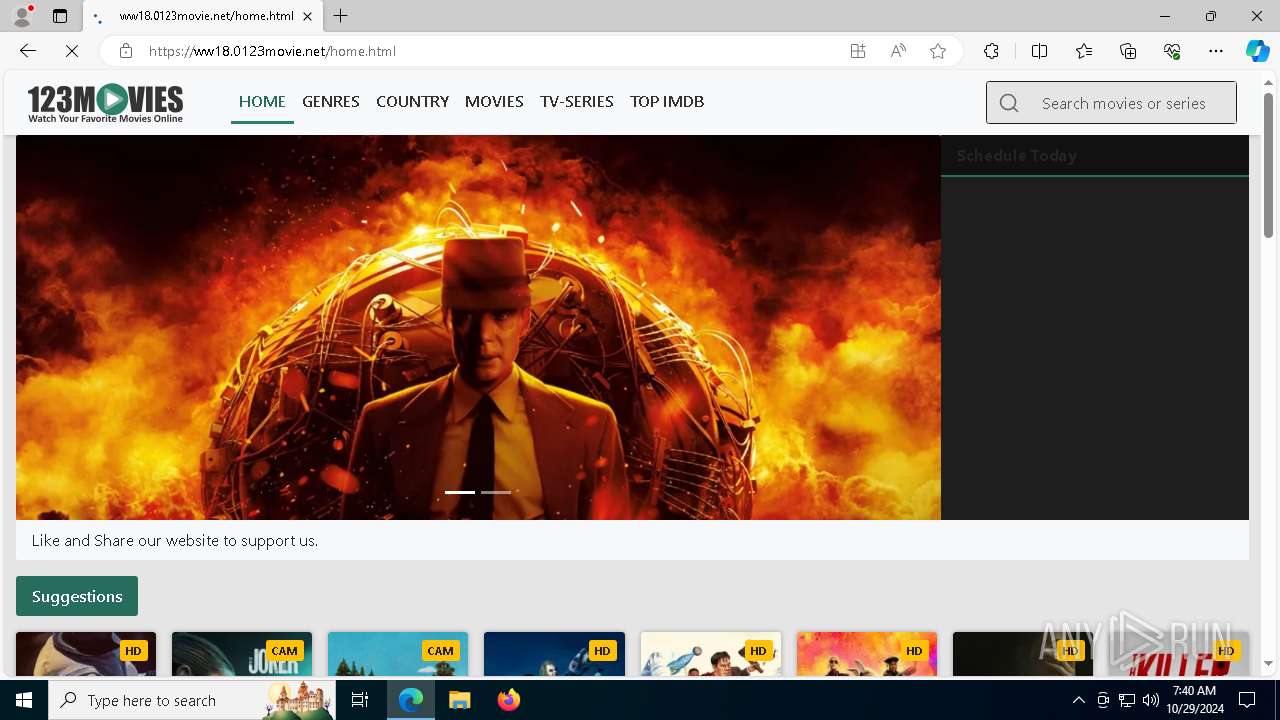Click the 123Movies site logo
Screen dimensions: 1280x720
tap(105, 103)
